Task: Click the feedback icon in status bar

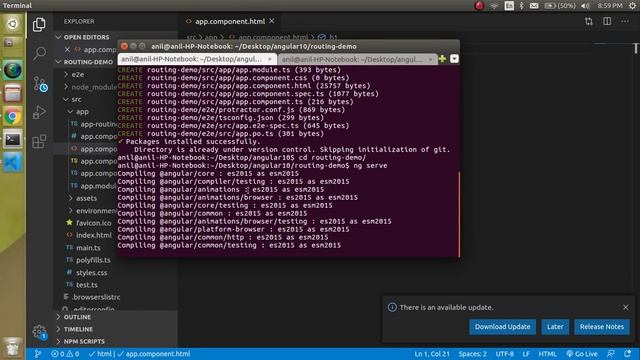Action: (x=611, y=354)
